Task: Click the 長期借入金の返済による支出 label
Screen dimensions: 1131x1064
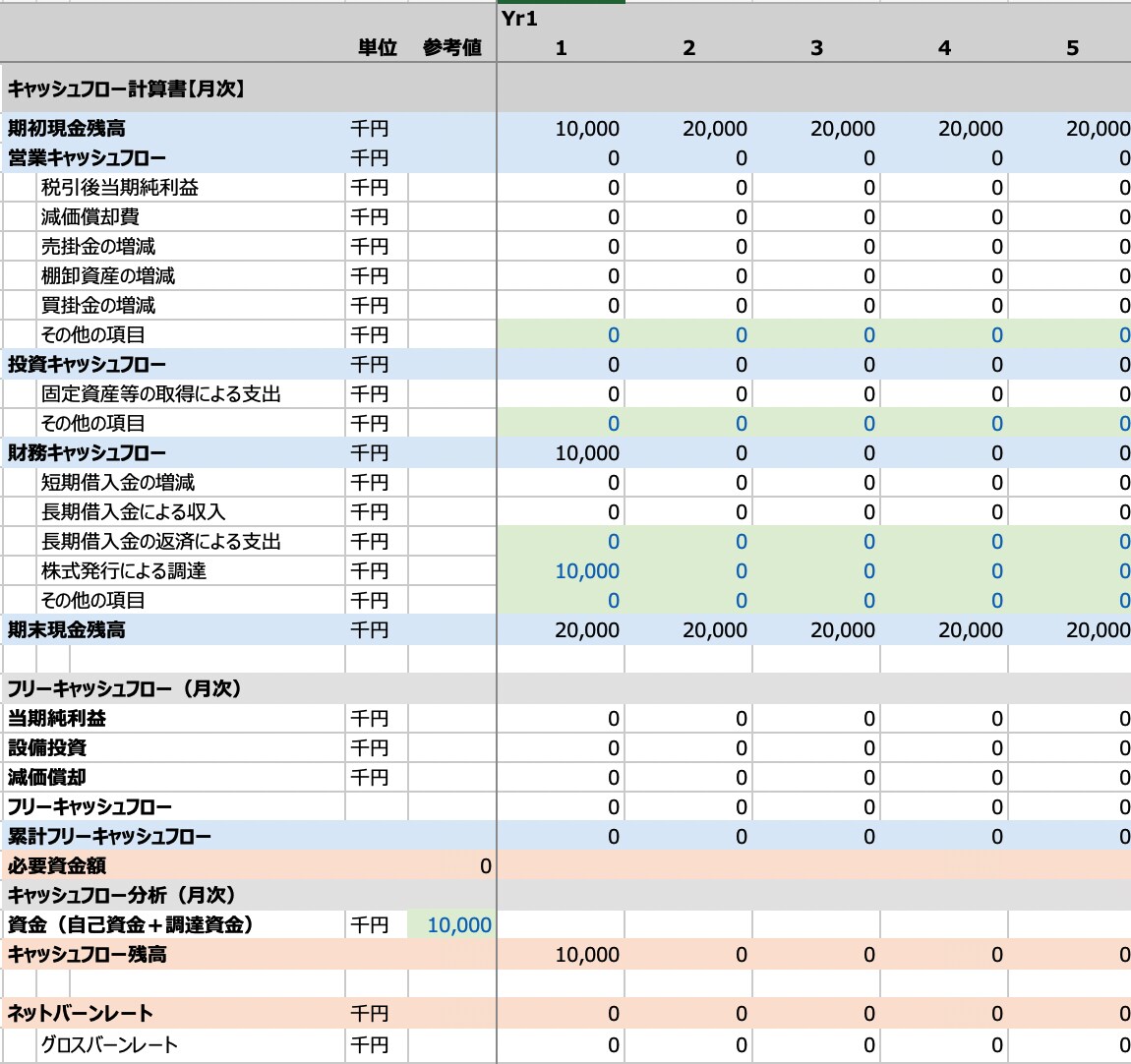Action: coord(161,542)
